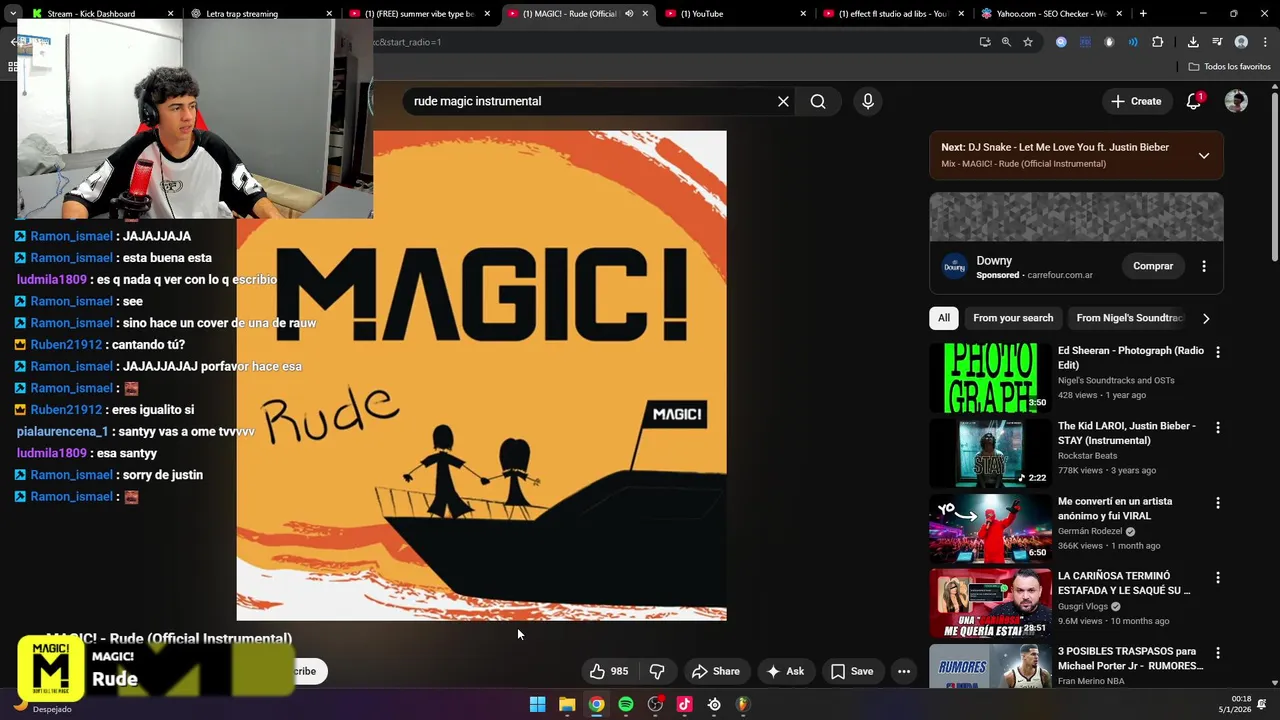Open options menu for Downy ad
This screenshot has width=1280, height=720.
click(1204, 266)
